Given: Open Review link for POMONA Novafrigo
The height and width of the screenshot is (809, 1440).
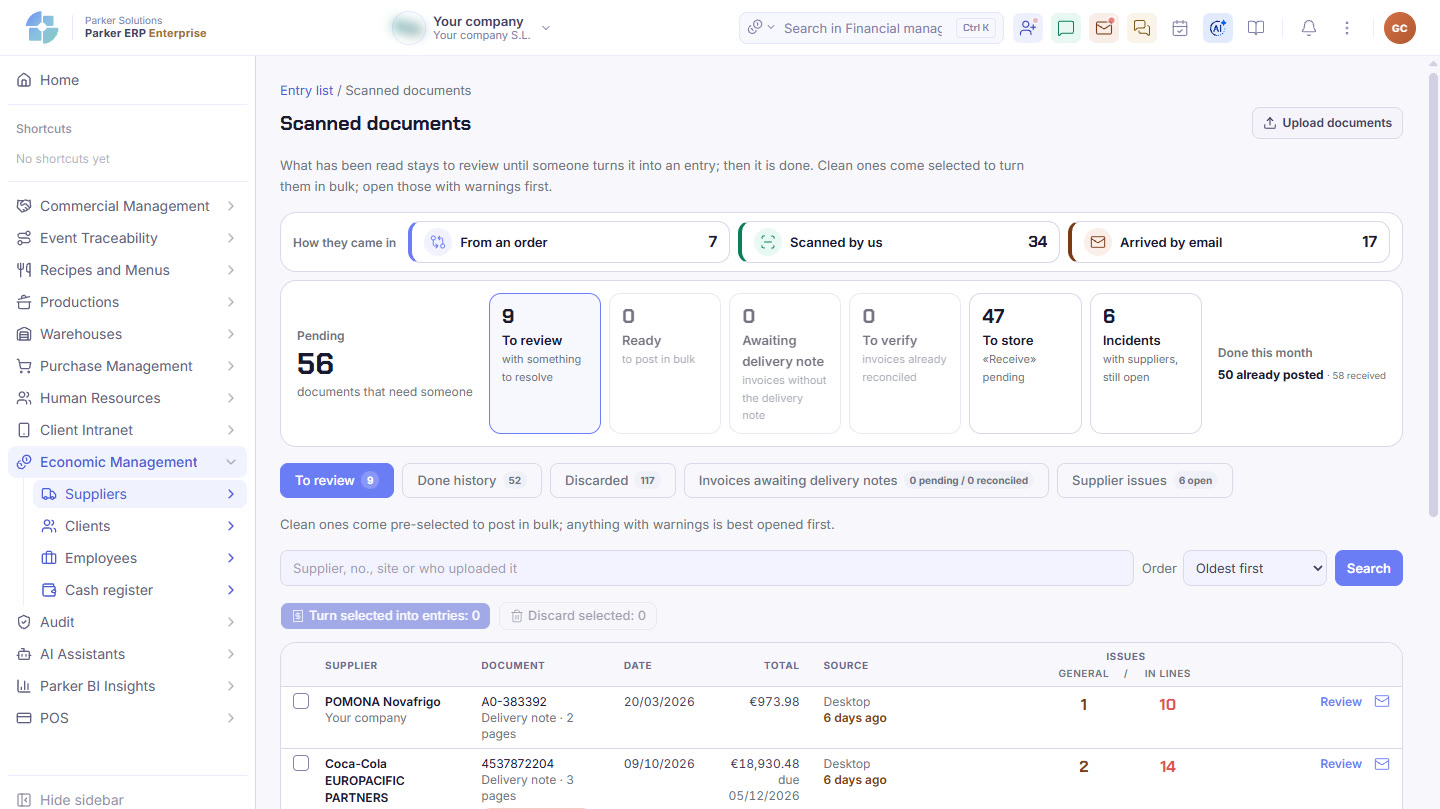Looking at the screenshot, I should point(1341,702).
